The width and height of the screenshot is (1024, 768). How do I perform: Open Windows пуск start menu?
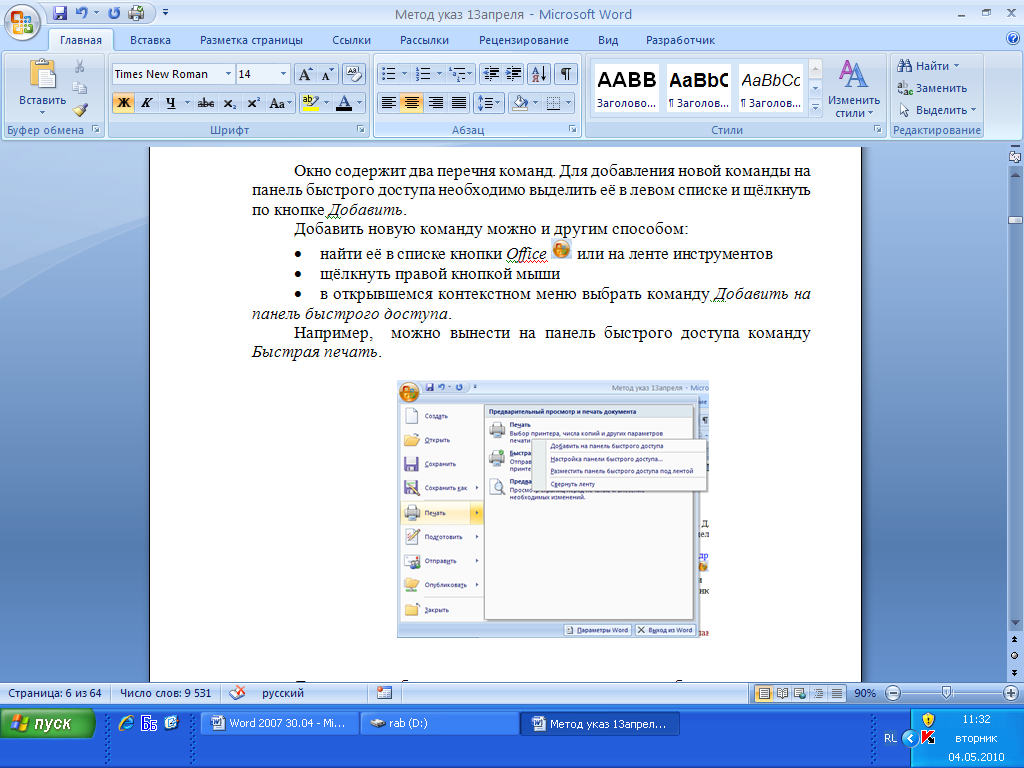point(48,724)
